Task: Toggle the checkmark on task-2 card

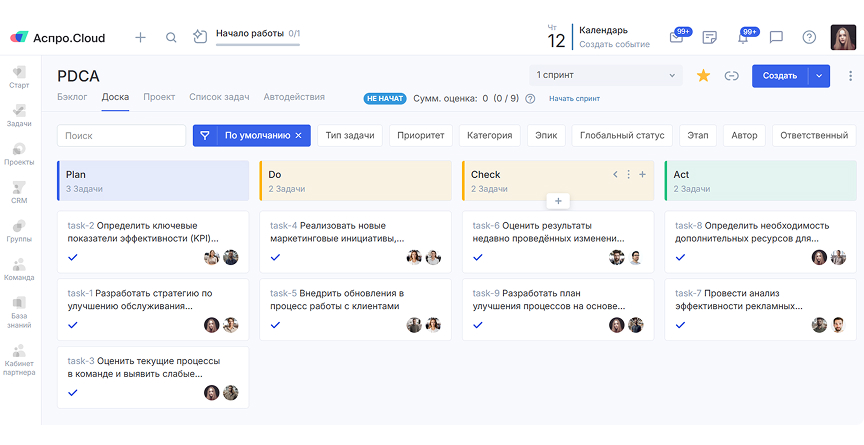Action: 73,257
